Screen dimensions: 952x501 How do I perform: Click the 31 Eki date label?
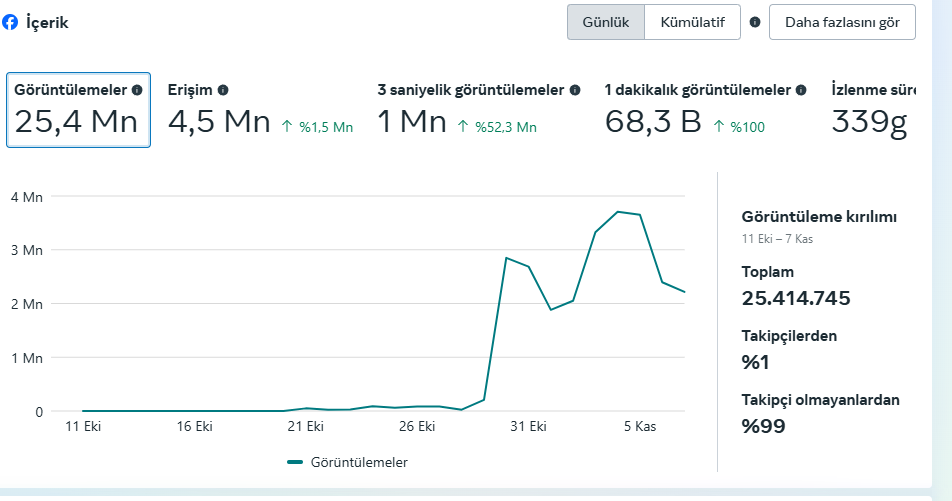[529, 426]
